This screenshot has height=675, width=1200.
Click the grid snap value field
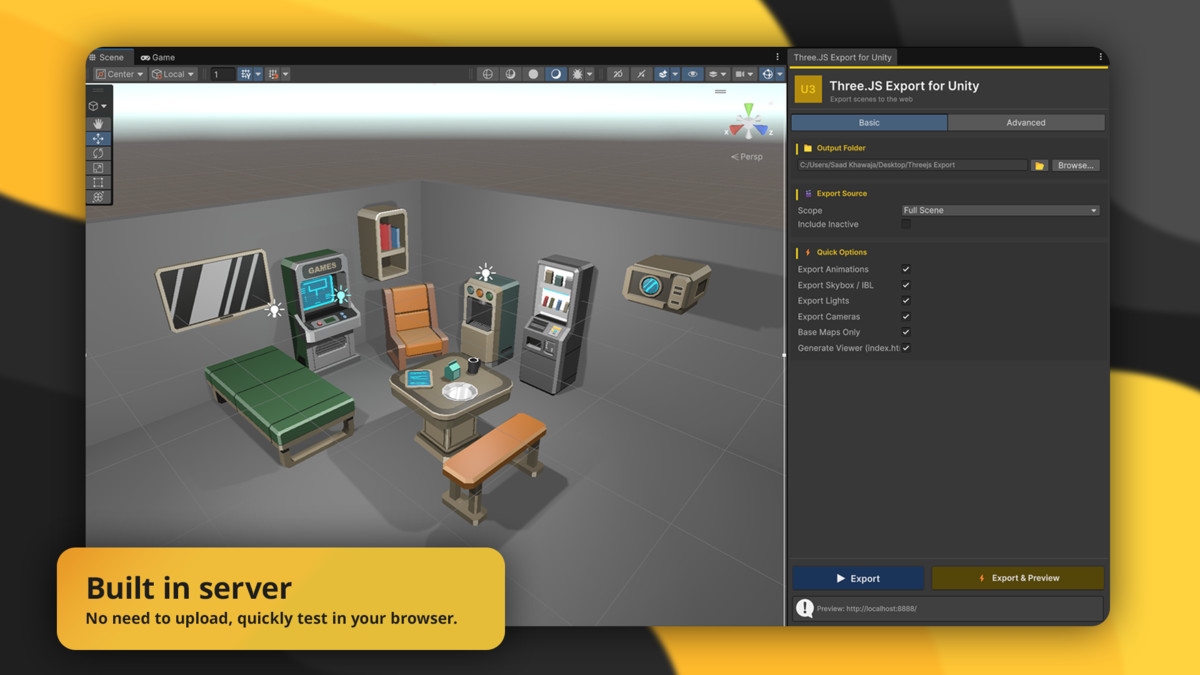[222, 74]
